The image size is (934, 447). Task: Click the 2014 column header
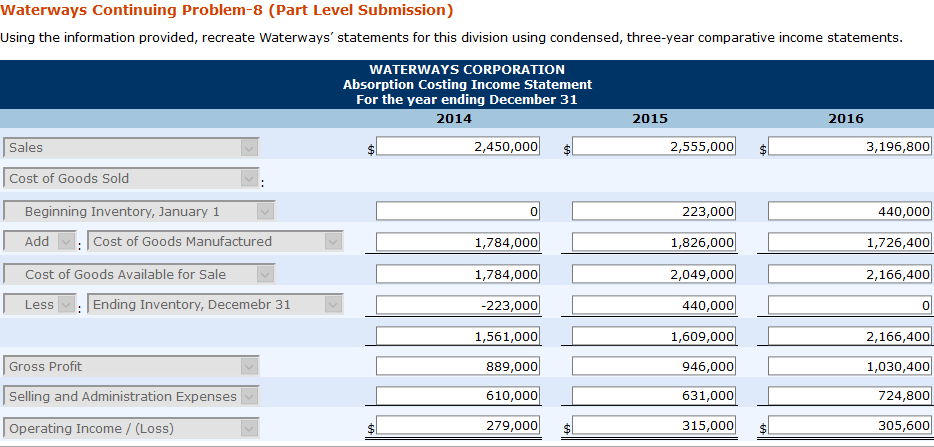tap(454, 119)
